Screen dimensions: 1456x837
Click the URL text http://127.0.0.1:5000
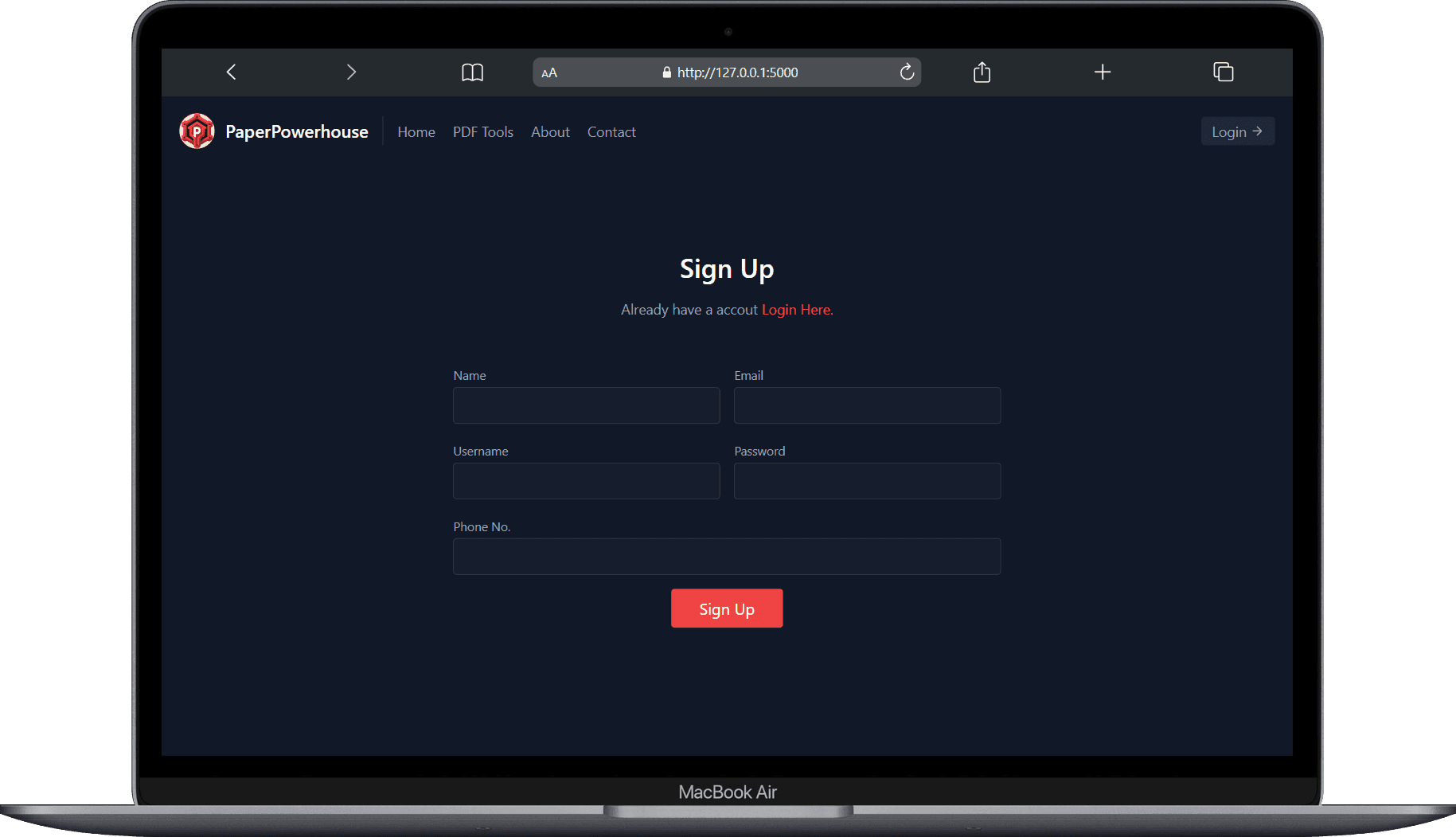click(x=737, y=72)
